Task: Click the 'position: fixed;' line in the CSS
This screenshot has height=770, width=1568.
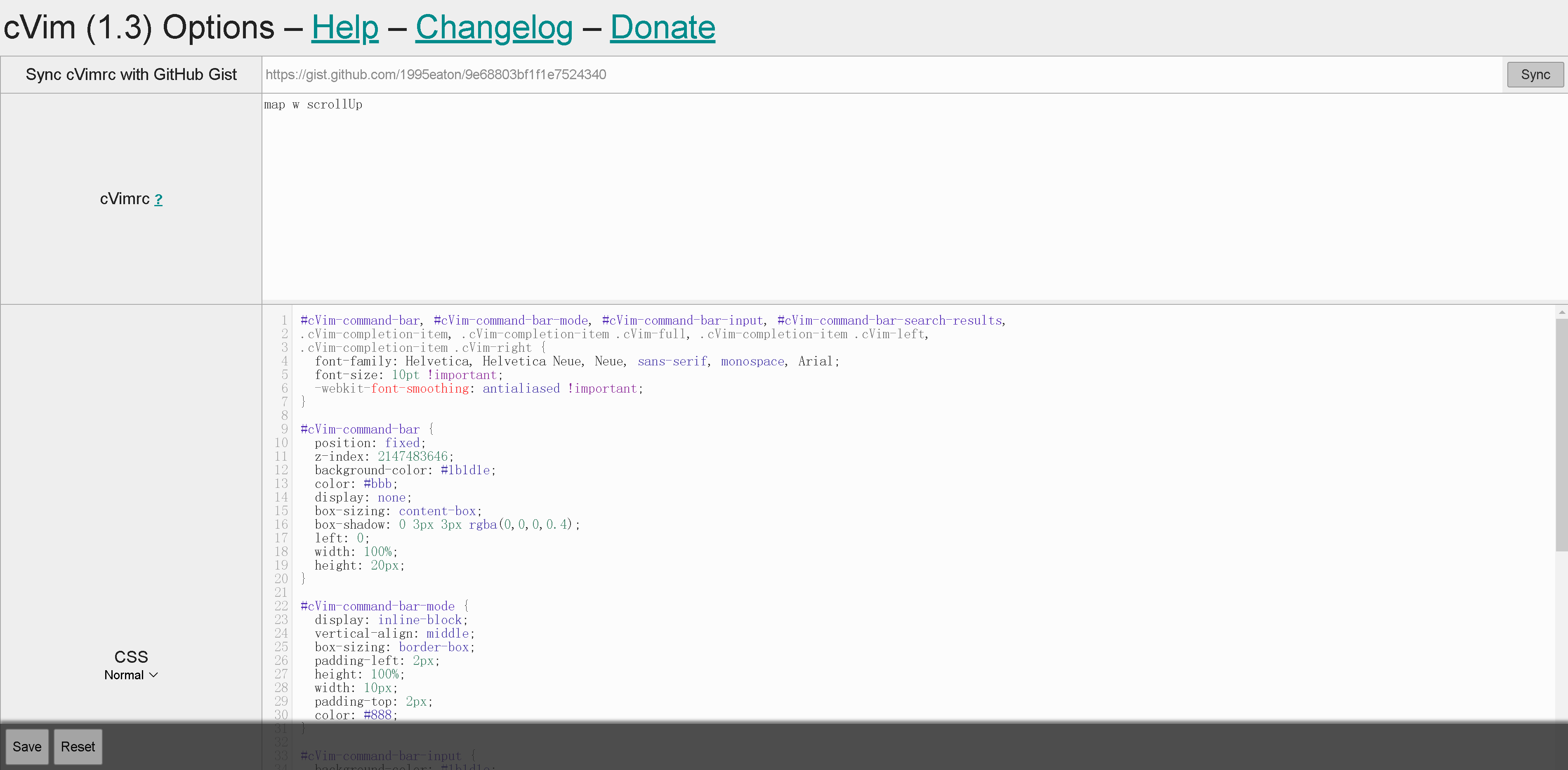Action: point(370,443)
